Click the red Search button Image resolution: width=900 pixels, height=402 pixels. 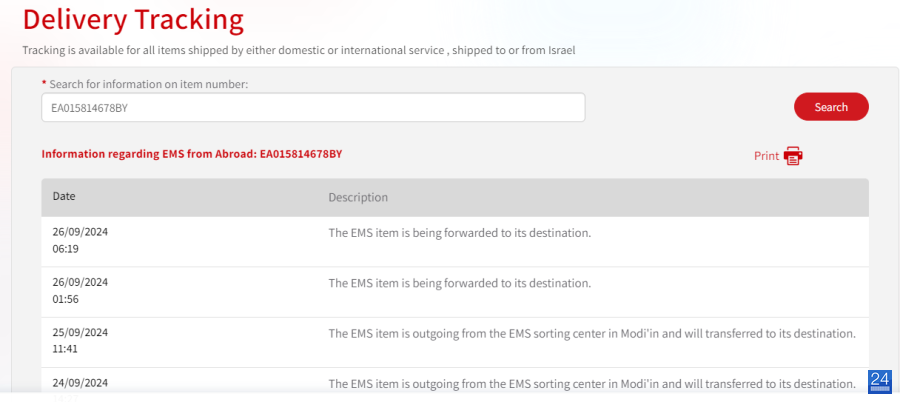click(831, 107)
